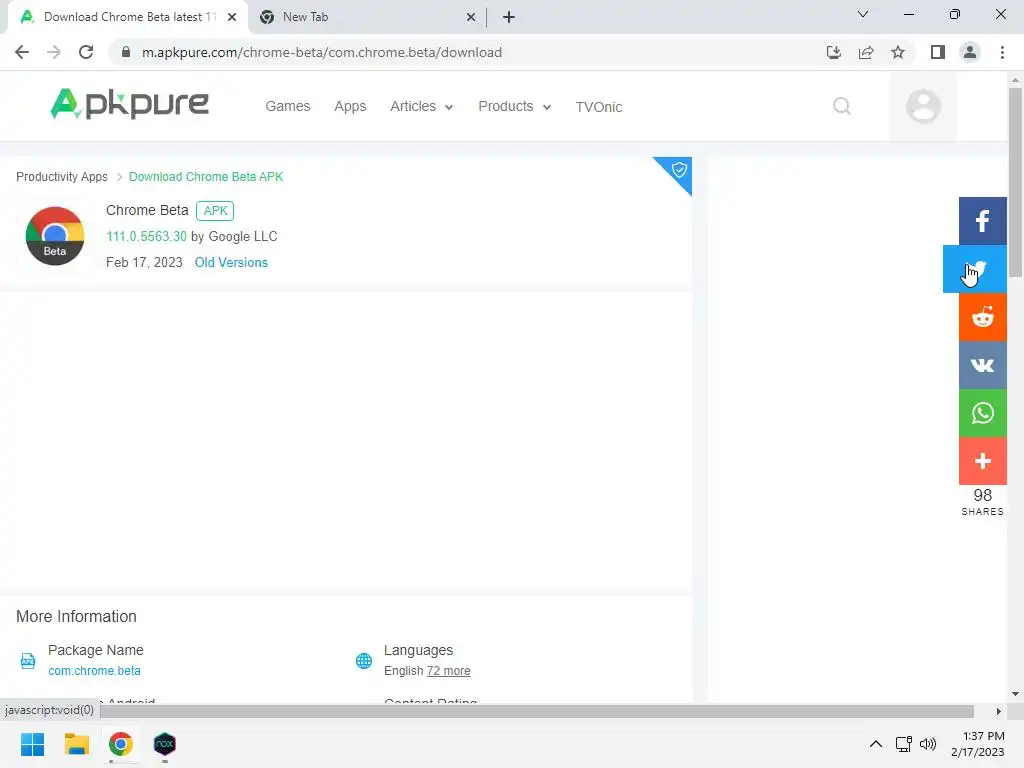The image size is (1024, 768).
Task: Open the TVOnic page
Action: click(598, 107)
